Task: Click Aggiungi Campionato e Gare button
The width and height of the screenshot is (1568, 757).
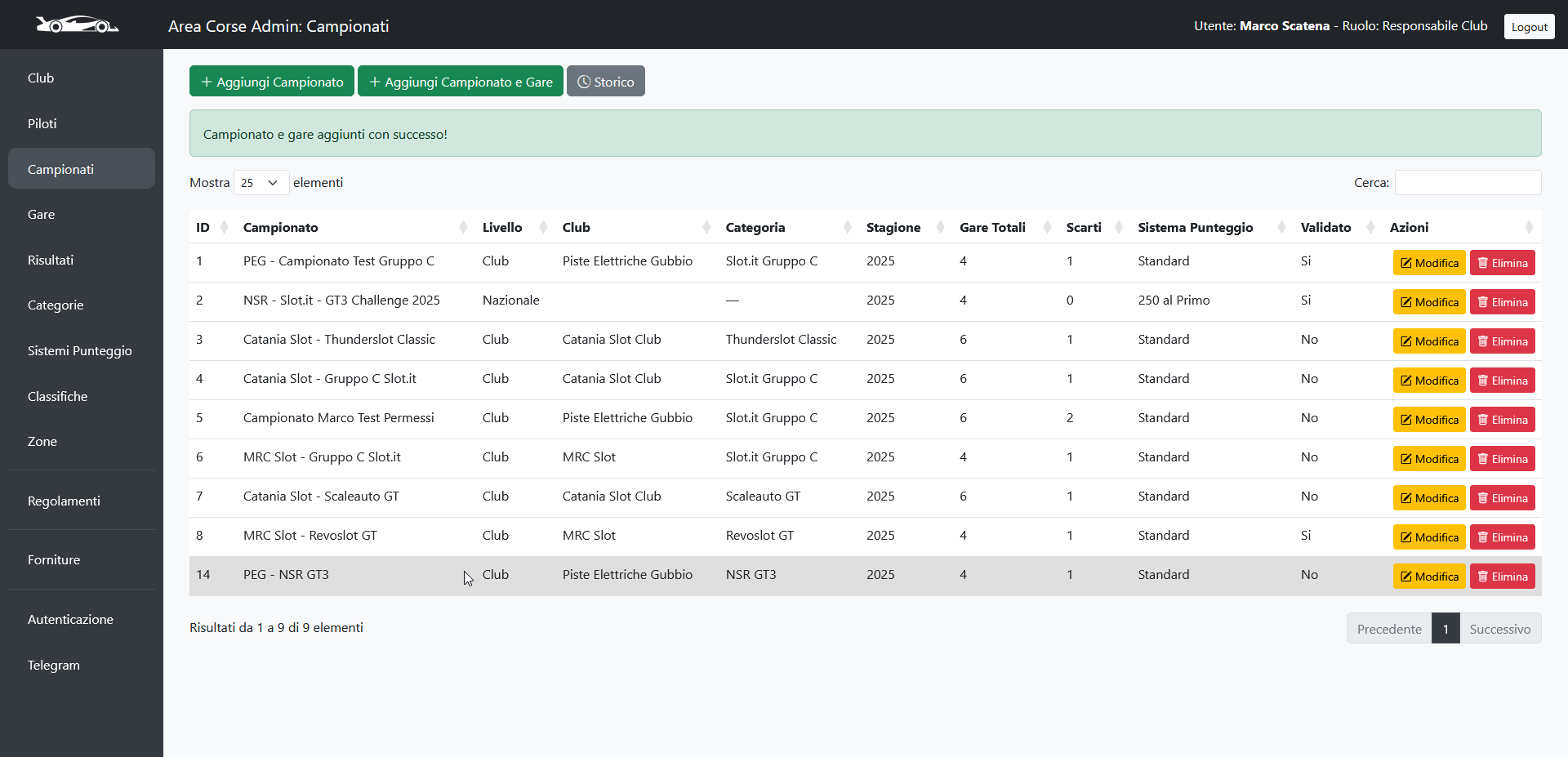Action: [461, 82]
